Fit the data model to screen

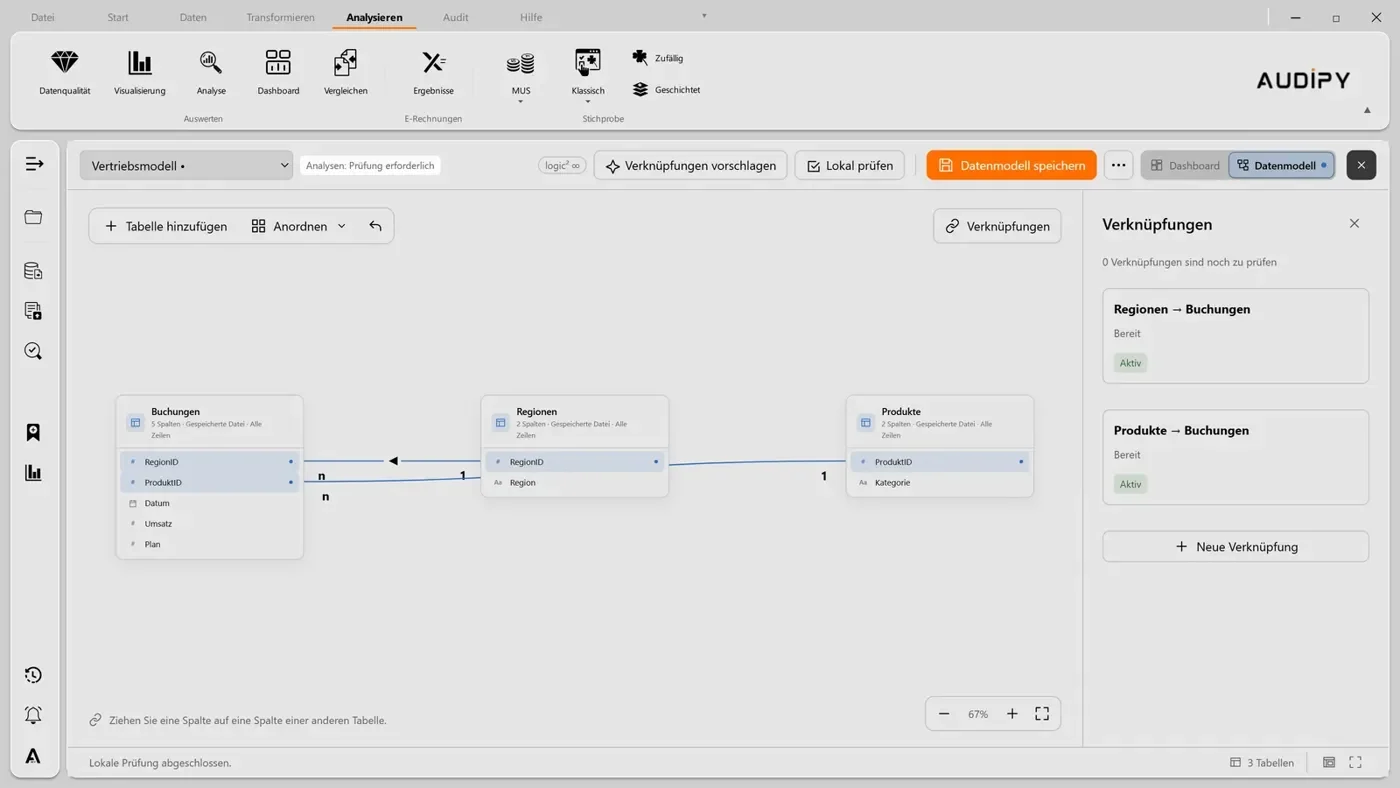1042,714
